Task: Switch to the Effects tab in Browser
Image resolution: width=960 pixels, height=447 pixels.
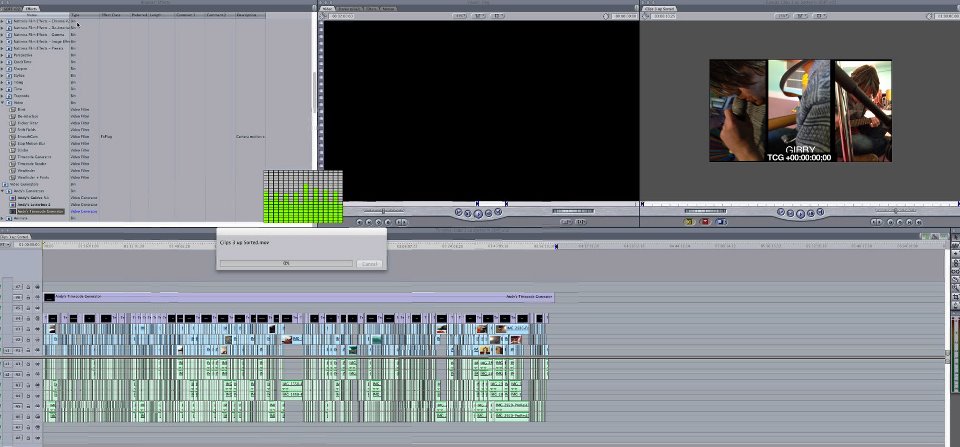Action: click(x=32, y=8)
